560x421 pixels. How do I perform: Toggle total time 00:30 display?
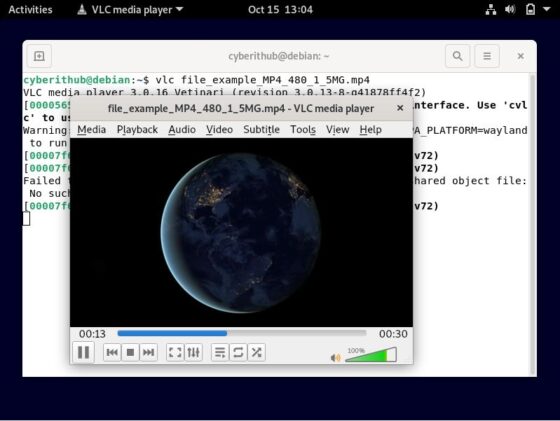point(393,334)
